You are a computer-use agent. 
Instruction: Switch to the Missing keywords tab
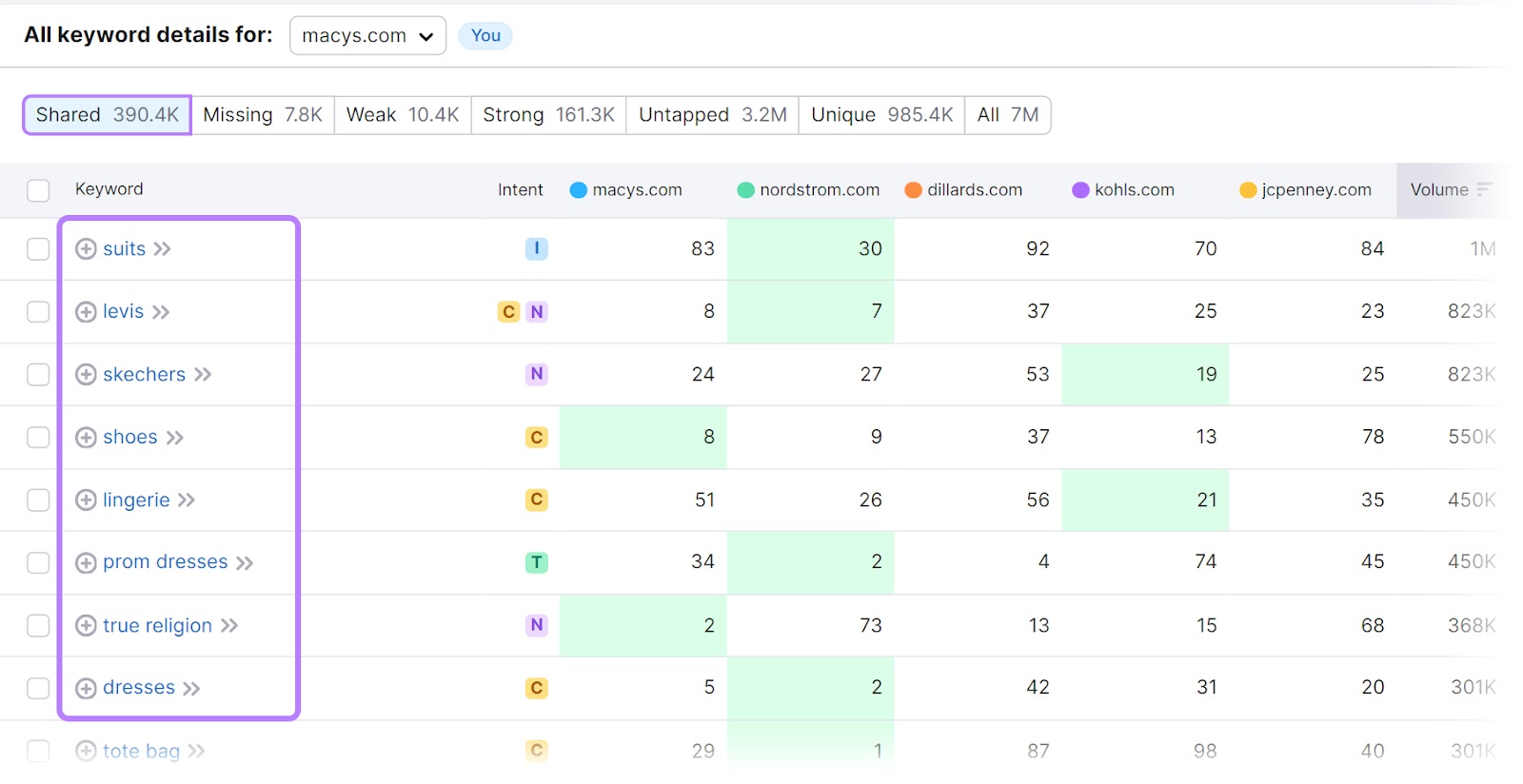point(263,115)
